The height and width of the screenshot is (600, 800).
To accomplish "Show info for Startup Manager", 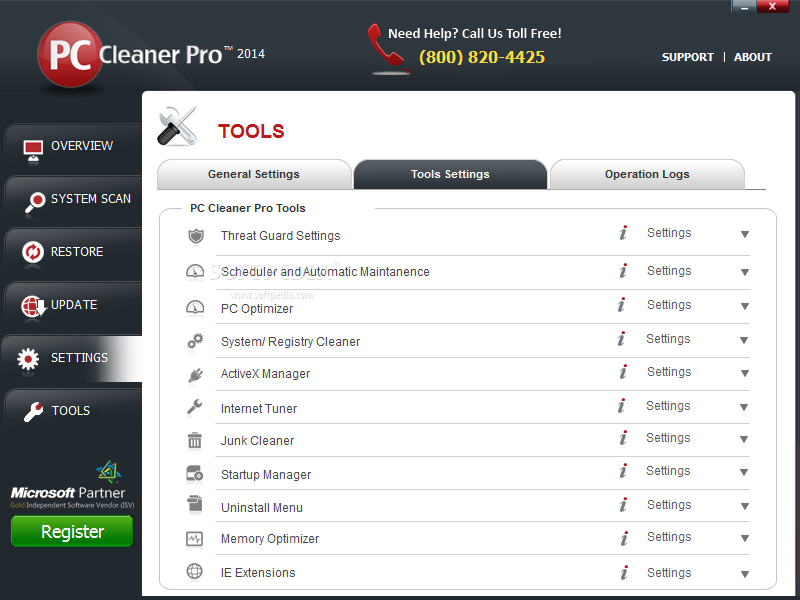I will point(623,470).
